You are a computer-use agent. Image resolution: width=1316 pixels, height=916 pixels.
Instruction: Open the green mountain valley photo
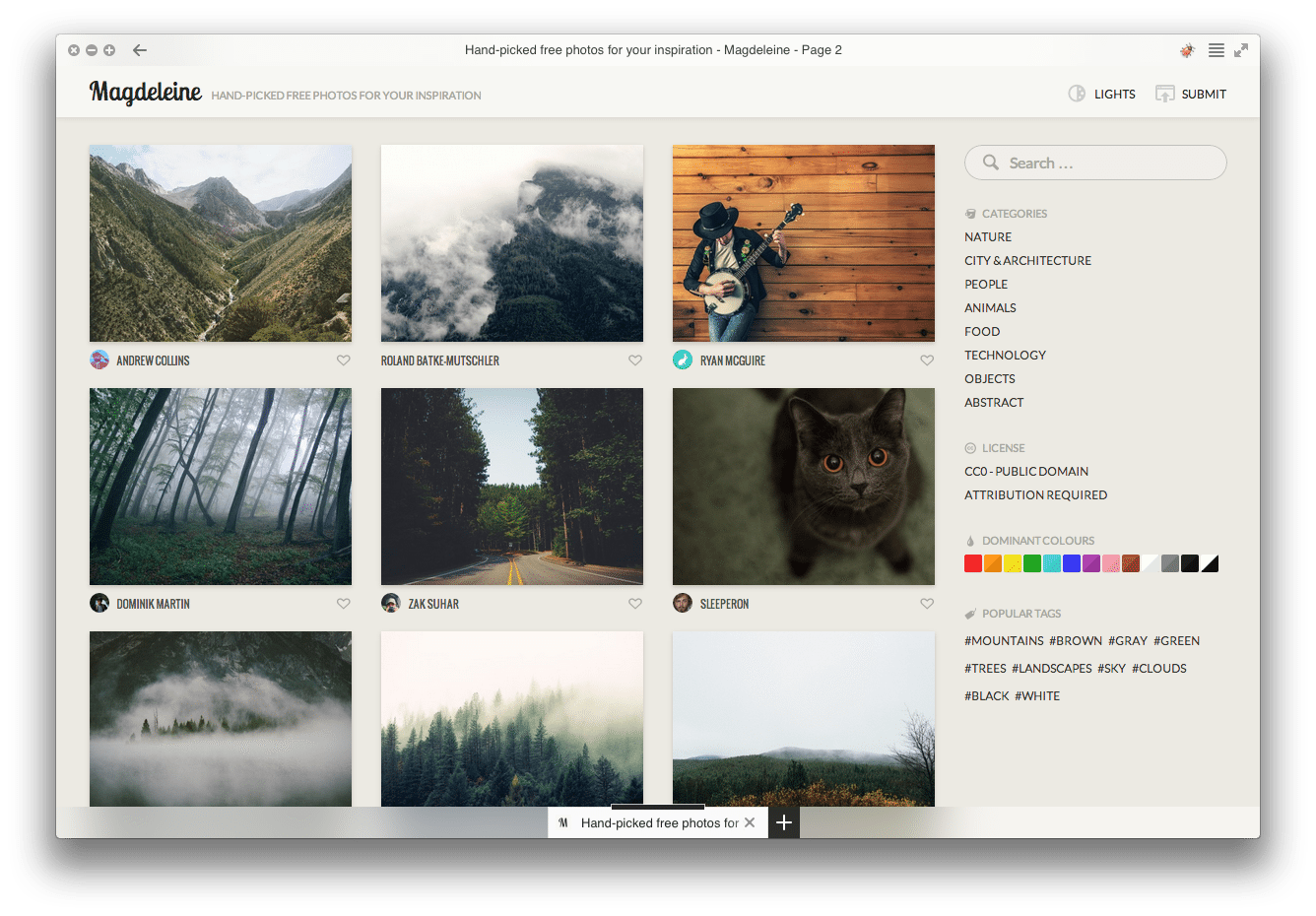[x=221, y=243]
